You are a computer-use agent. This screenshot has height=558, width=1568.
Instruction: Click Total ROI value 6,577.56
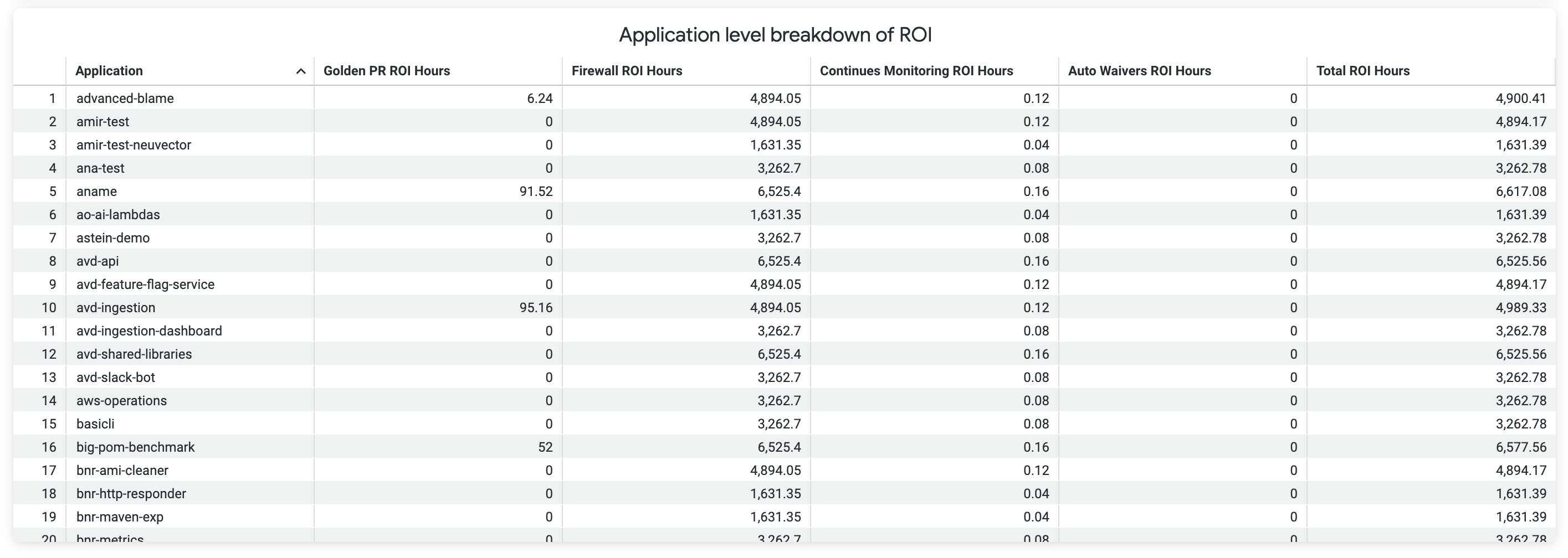[1521, 447]
